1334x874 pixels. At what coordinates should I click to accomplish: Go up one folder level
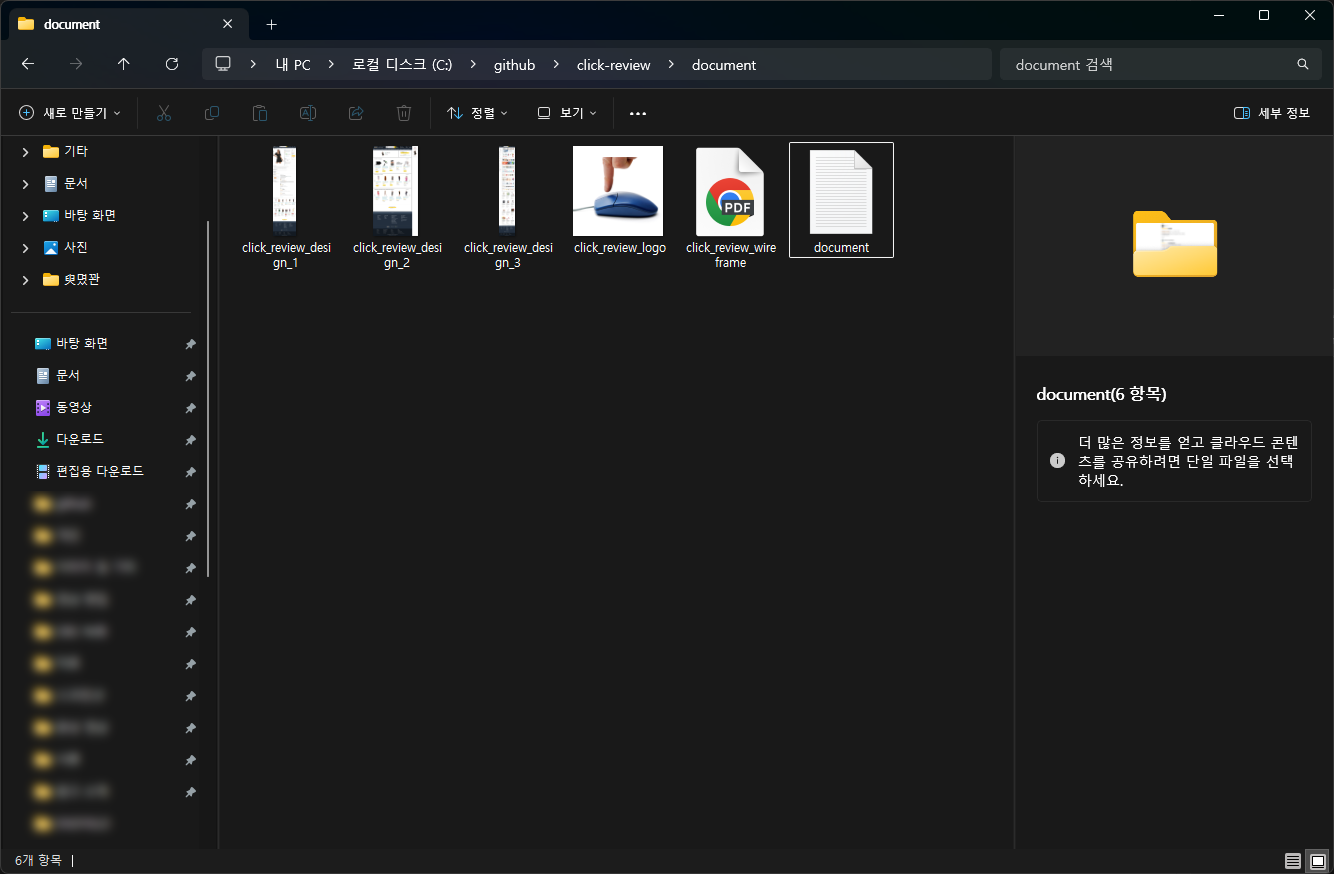click(124, 64)
